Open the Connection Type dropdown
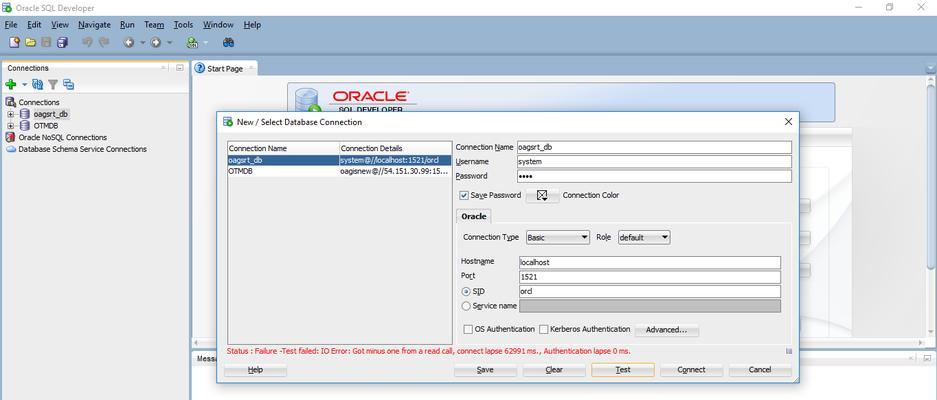The width and height of the screenshot is (937, 400). [558, 237]
